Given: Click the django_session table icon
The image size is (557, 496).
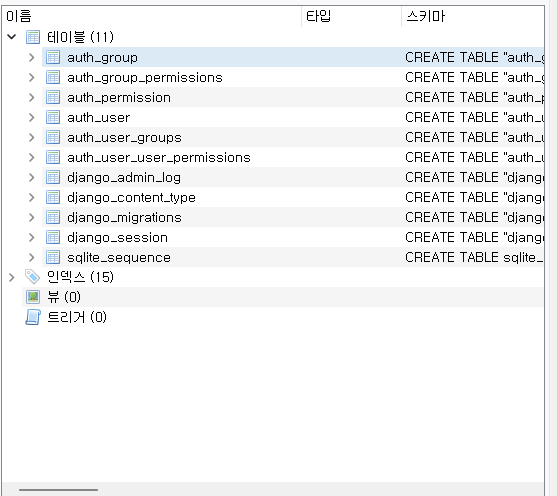Looking at the screenshot, I should pos(53,237).
